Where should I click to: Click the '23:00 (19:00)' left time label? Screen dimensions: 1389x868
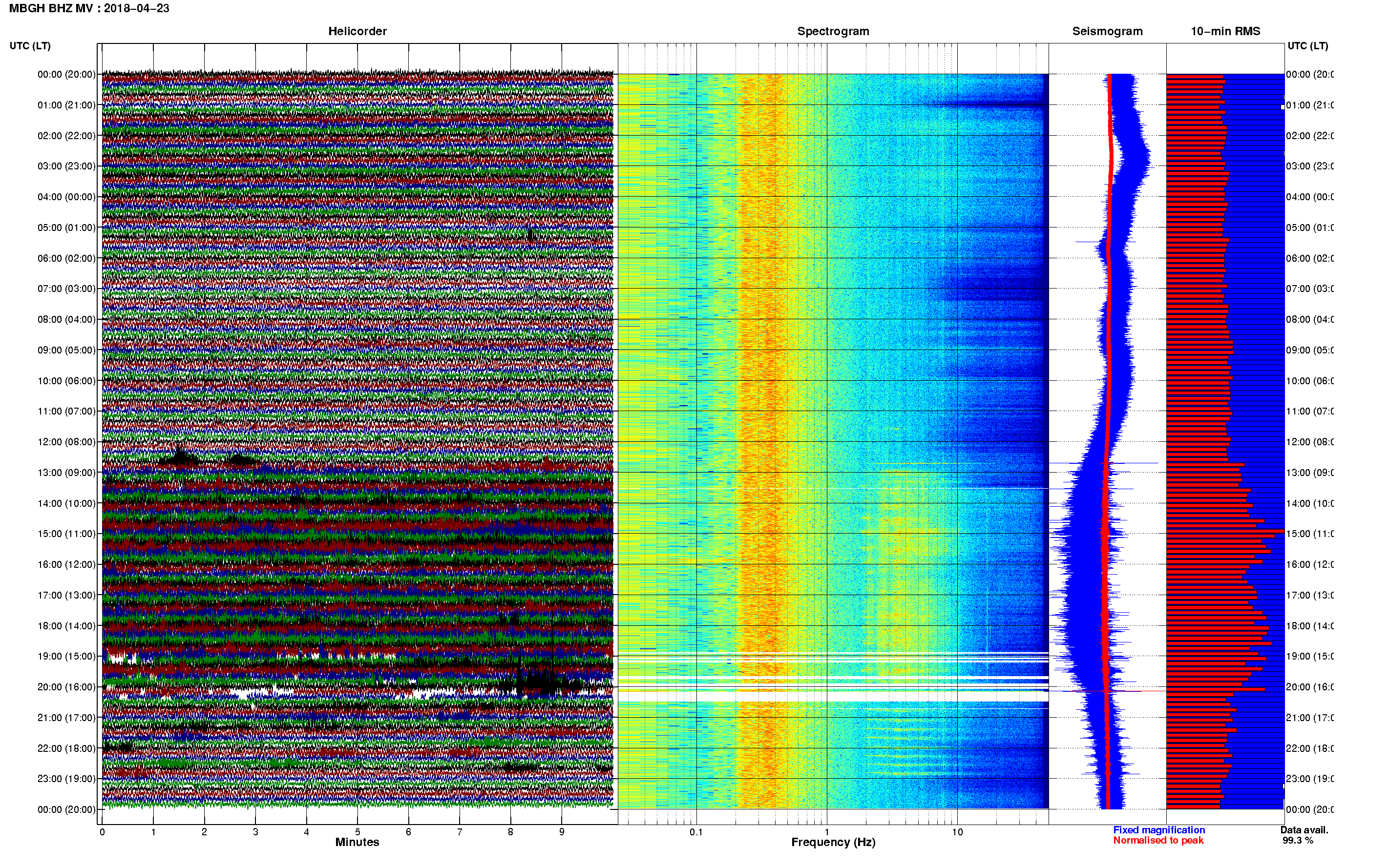point(66,779)
